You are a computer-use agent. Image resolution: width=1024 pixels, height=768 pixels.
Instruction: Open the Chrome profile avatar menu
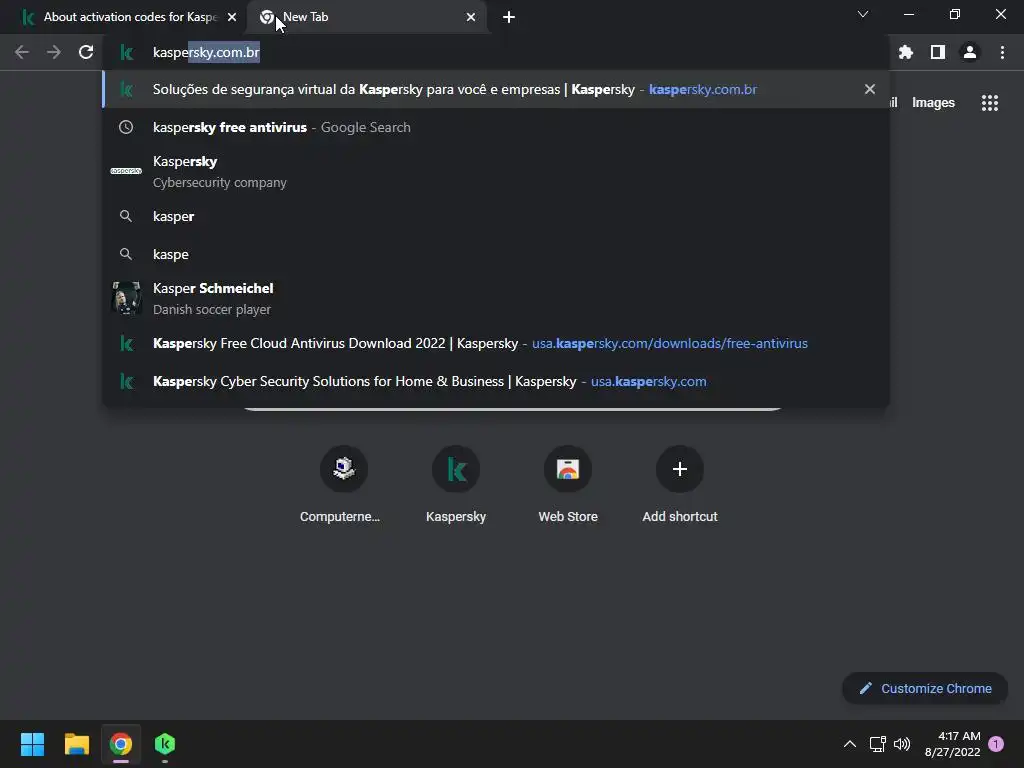[970, 52]
